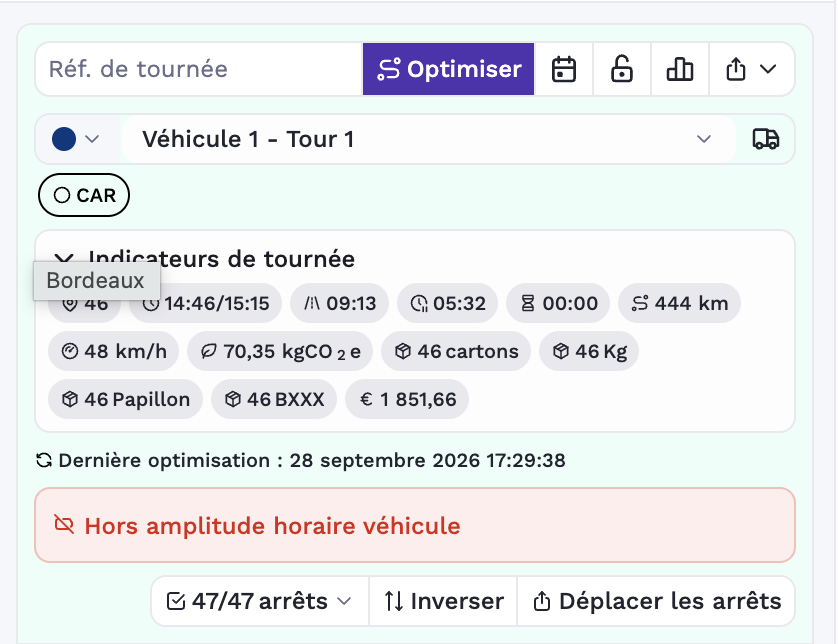This screenshot has width=838, height=644.
Task: Click the Optimiser button
Action: tap(448, 69)
